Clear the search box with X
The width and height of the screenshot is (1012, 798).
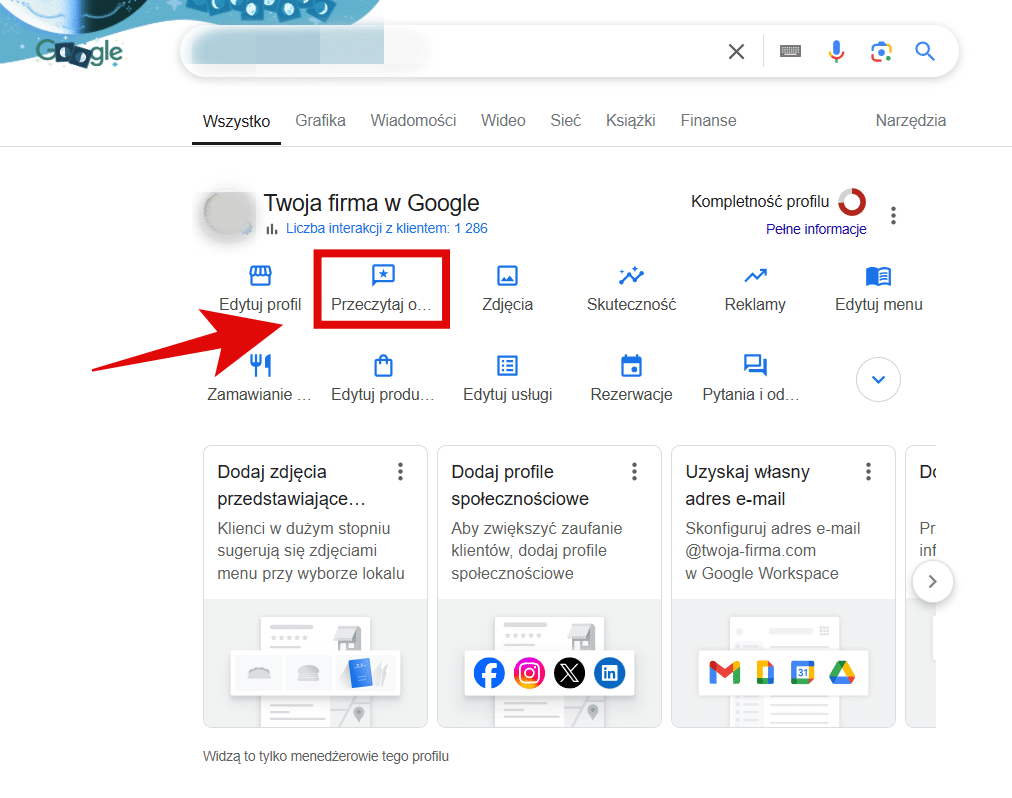tap(736, 52)
